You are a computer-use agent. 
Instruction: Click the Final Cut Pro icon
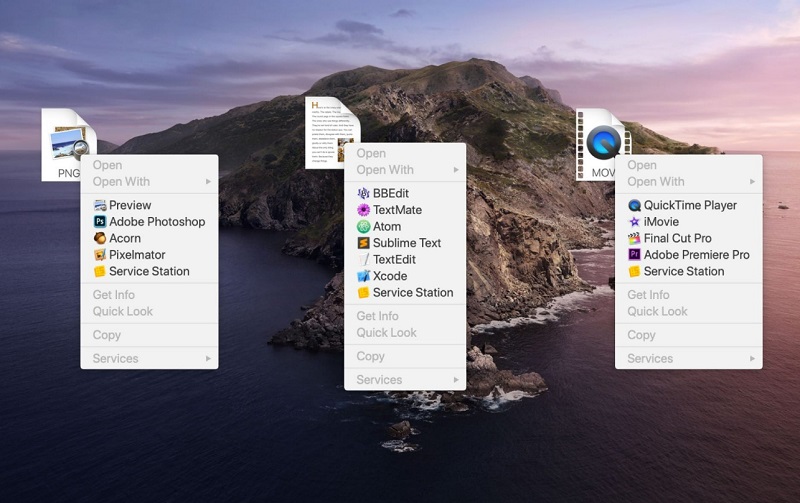point(634,238)
